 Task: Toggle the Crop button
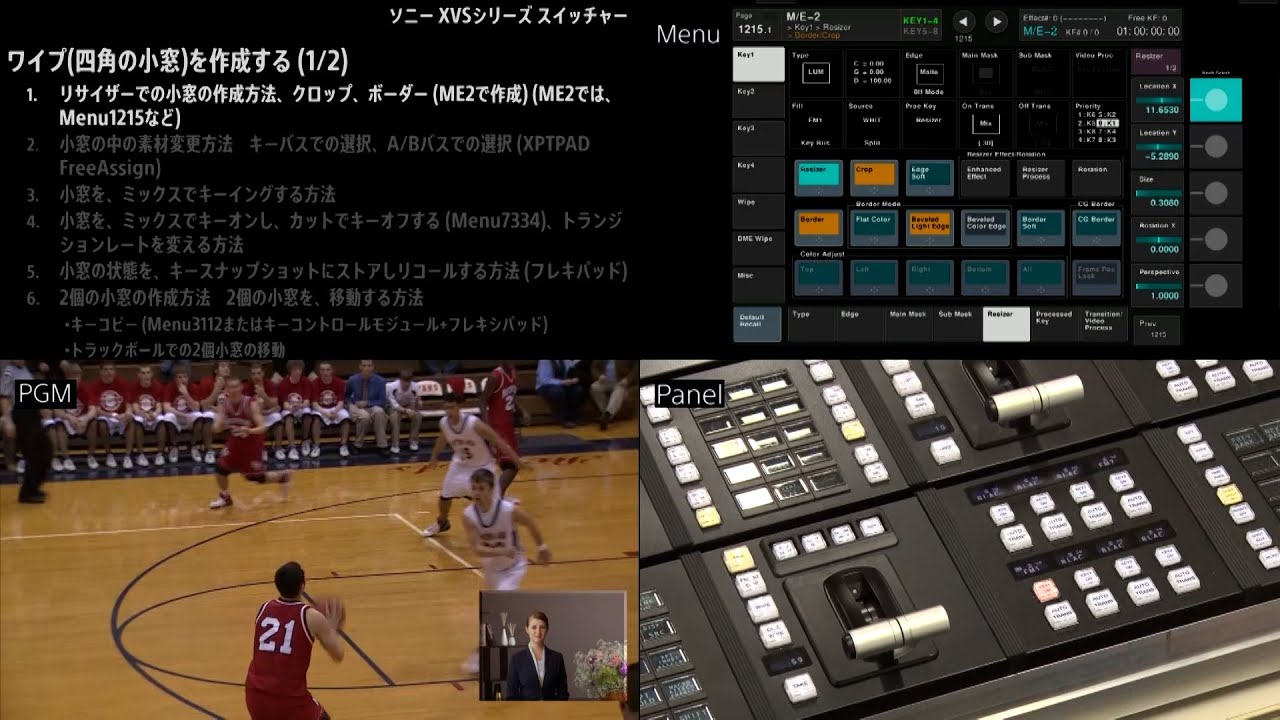click(x=875, y=178)
